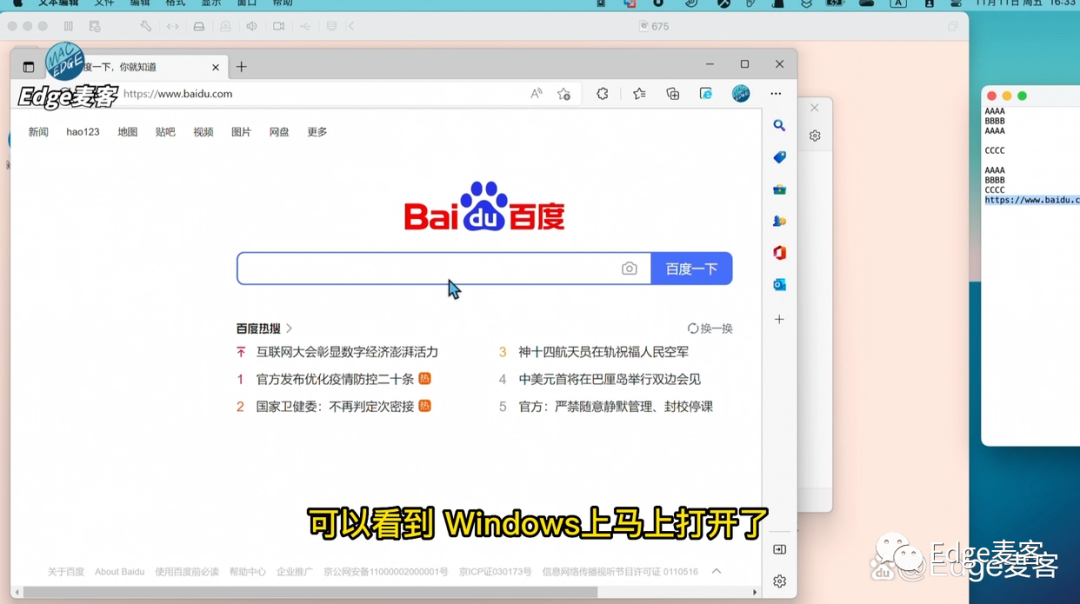Expand the 更多 menu on Baidu
This screenshot has width=1080, height=604.
(317, 132)
